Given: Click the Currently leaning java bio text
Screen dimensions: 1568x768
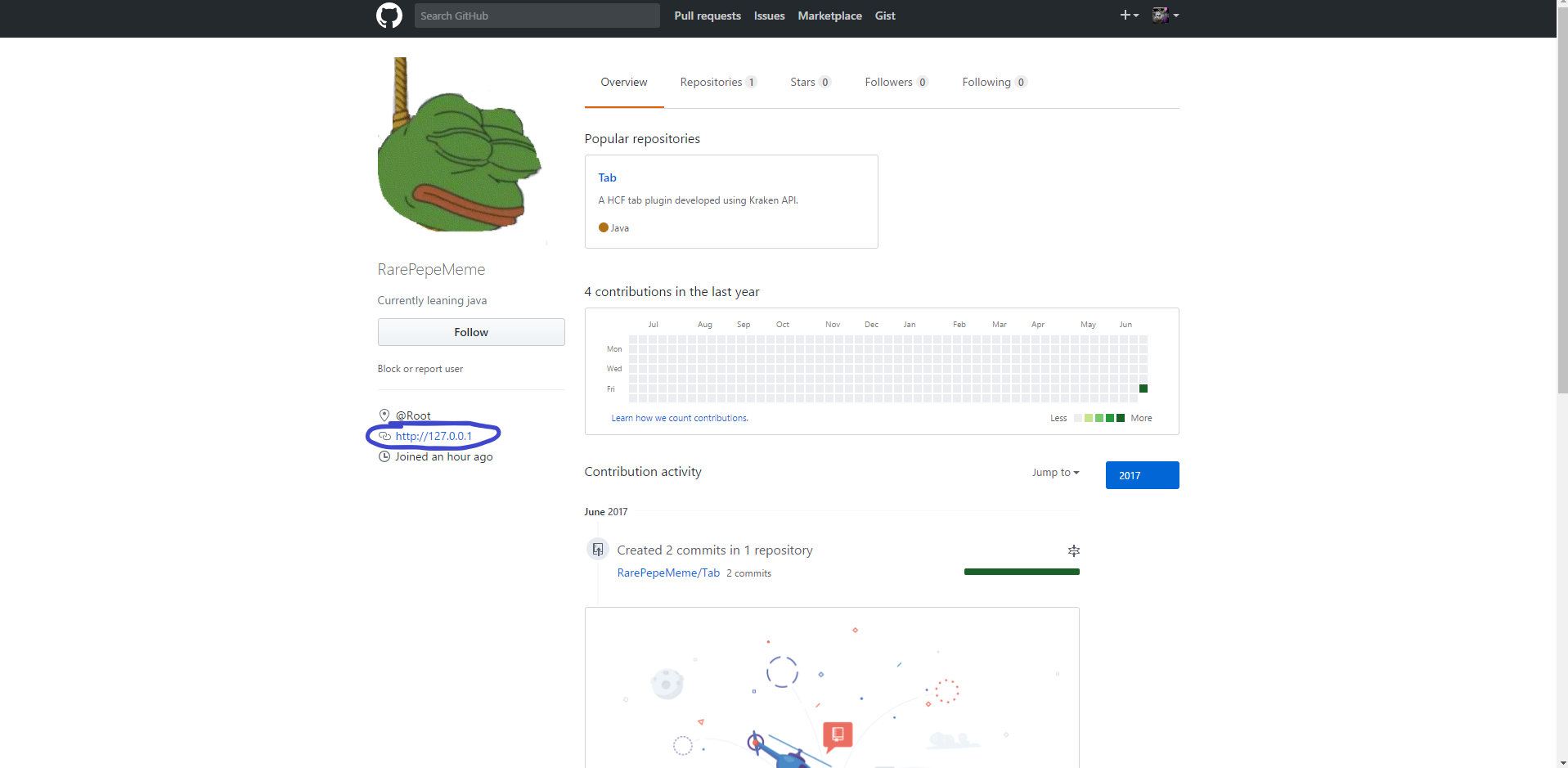Looking at the screenshot, I should (432, 300).
